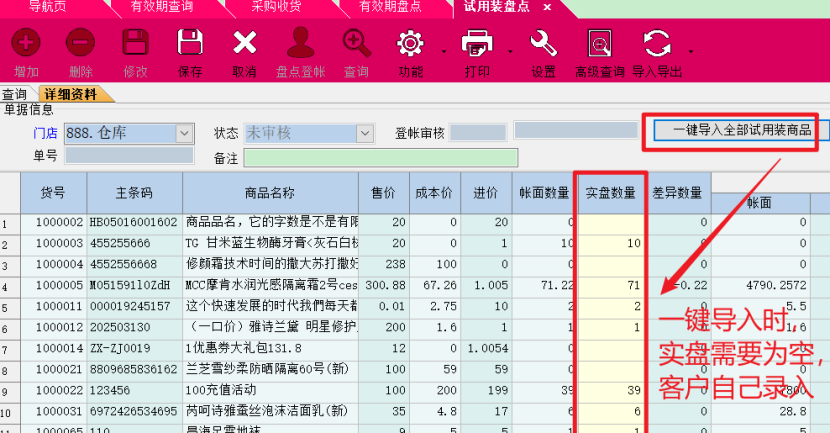Click the barcode cell 455255666
Image resolution: width=830 pixels, height=433 pixels.
[134, 243]
